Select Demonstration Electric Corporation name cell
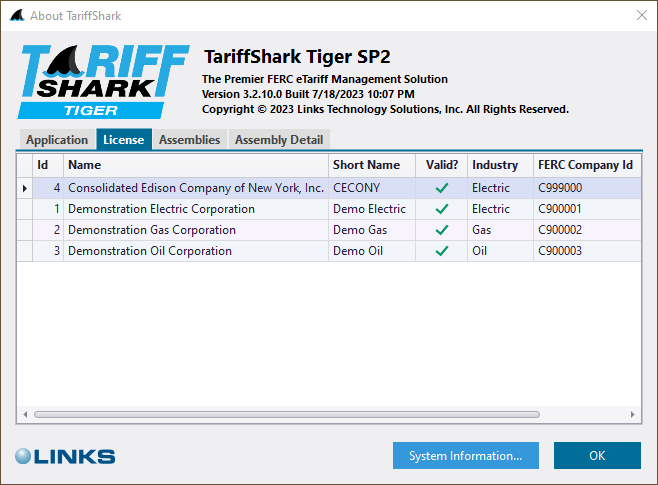Screen dimensions: 658x485 196,209
